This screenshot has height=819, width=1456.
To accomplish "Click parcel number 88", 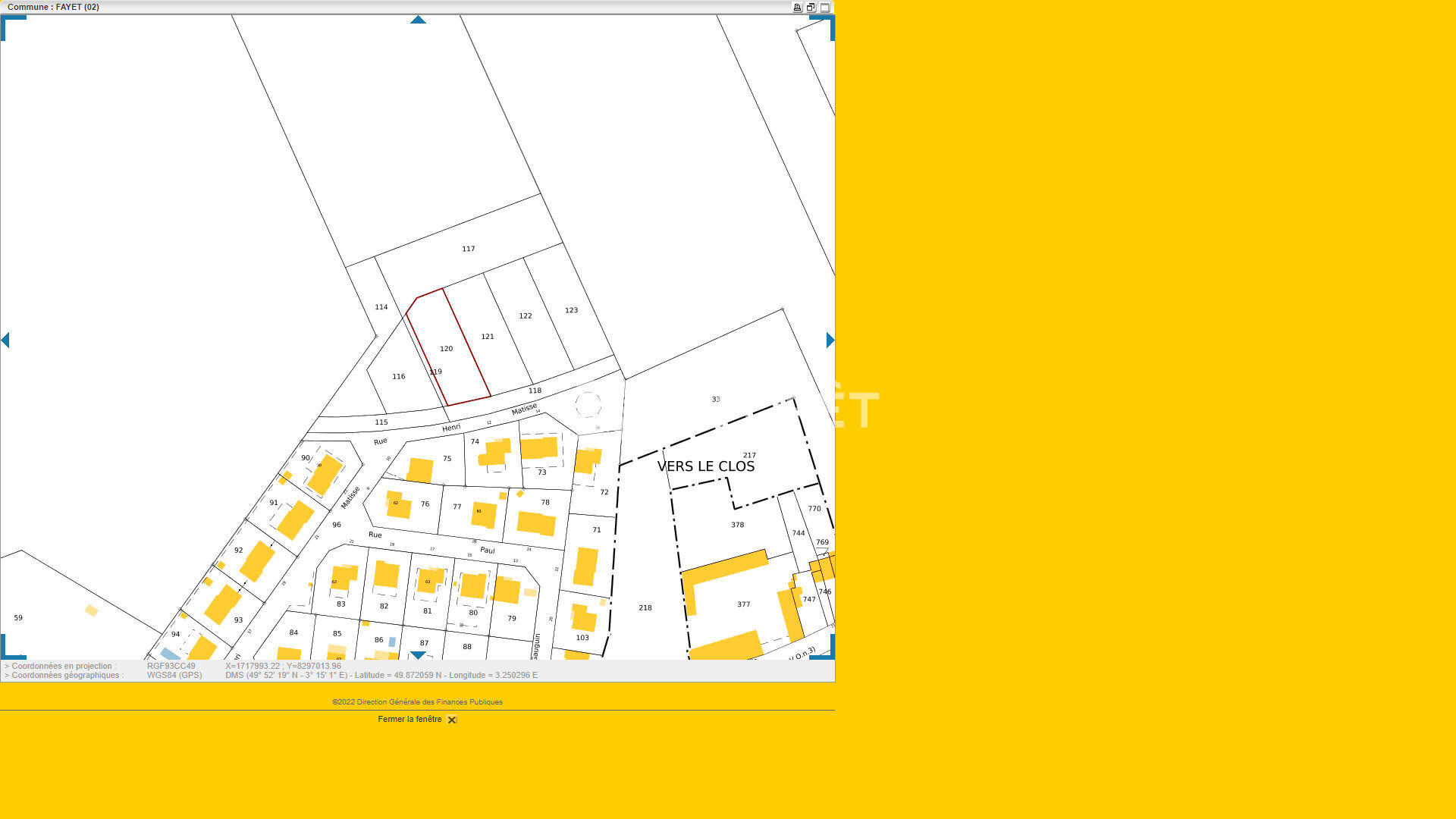I will (467, 647).
